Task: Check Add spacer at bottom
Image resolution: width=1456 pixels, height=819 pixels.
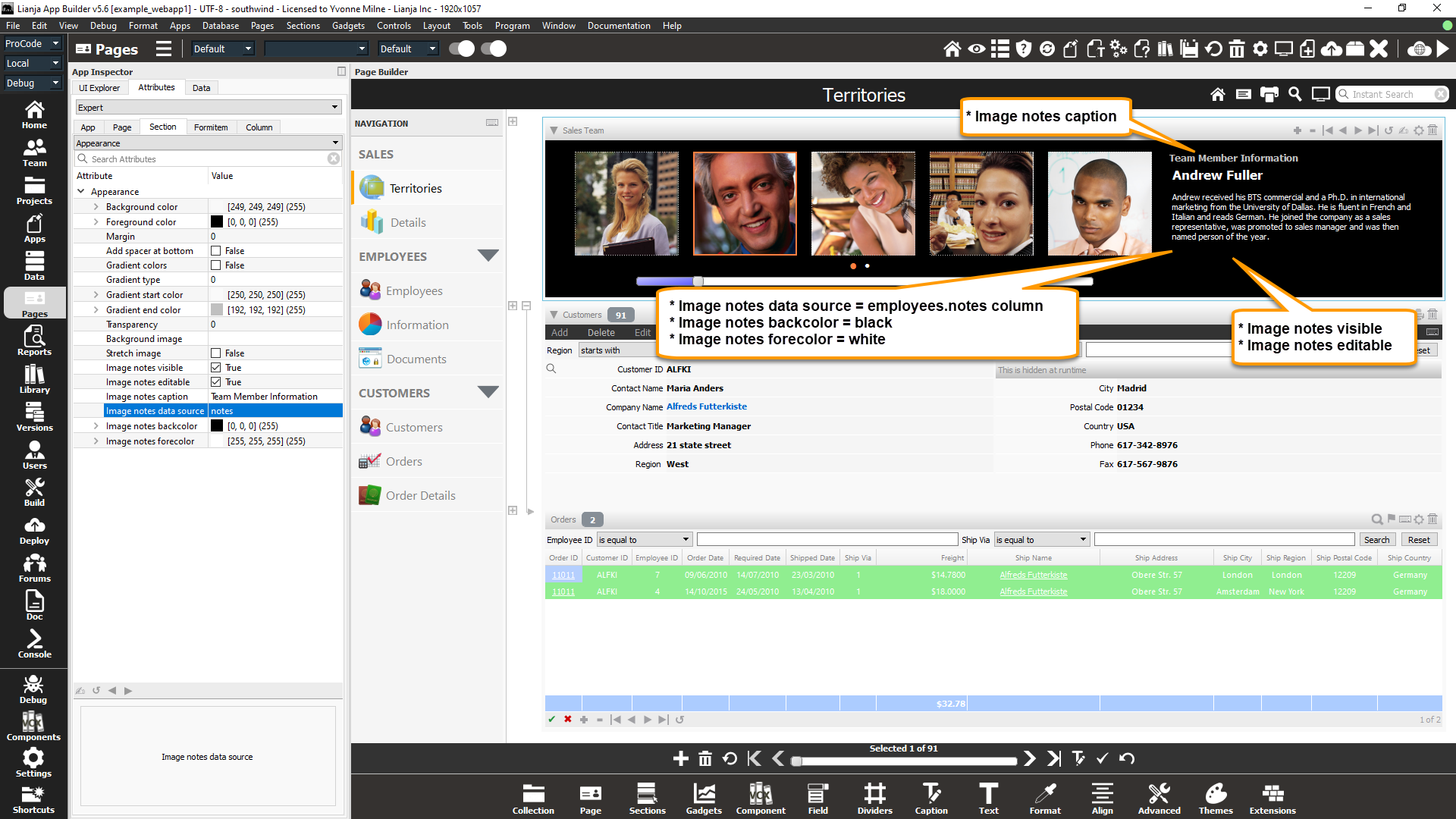Action: (216, 251)
